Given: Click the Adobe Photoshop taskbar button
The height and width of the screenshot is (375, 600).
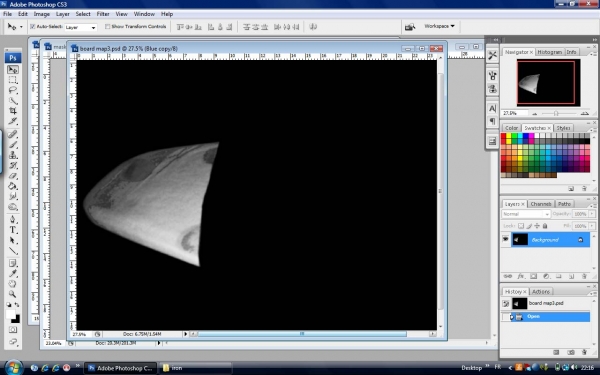Looking at the screenshot, I should pos(120,368).
